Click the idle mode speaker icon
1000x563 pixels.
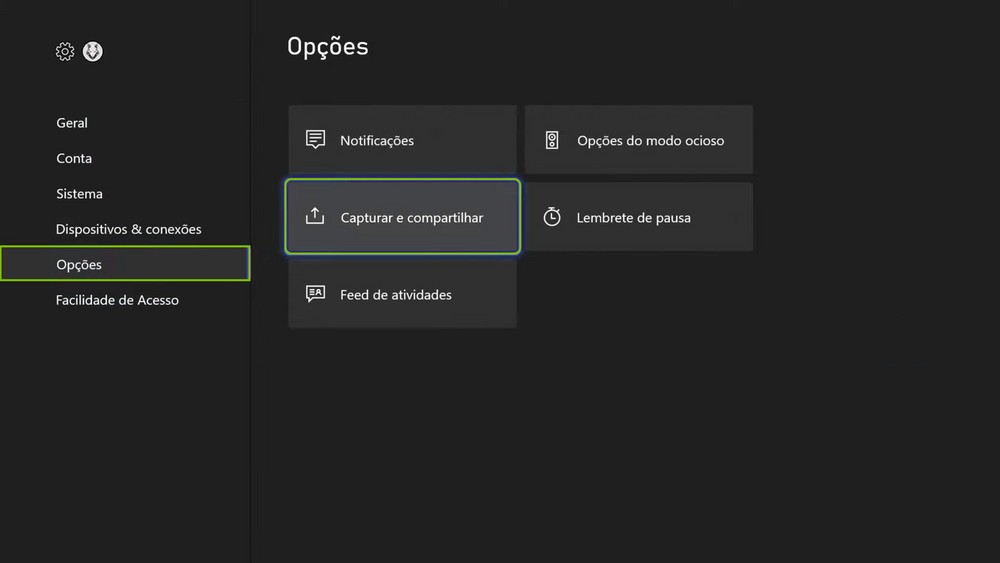552,140
